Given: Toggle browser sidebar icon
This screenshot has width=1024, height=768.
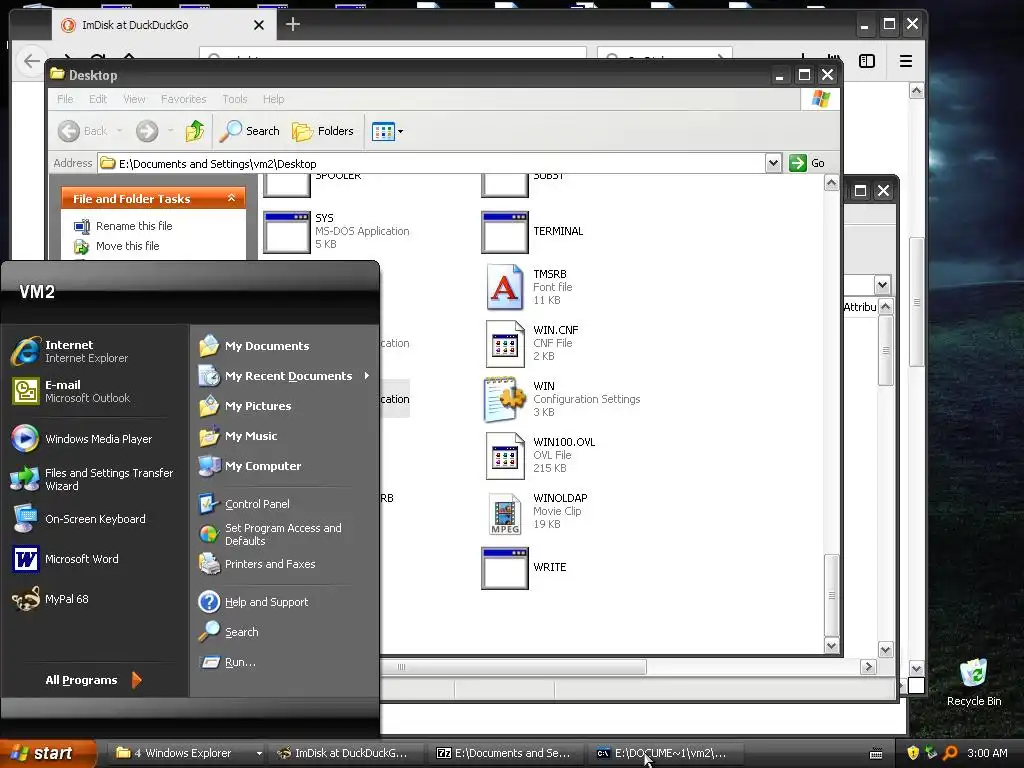Looking at the screenshot, I should (x=867, y=61).
